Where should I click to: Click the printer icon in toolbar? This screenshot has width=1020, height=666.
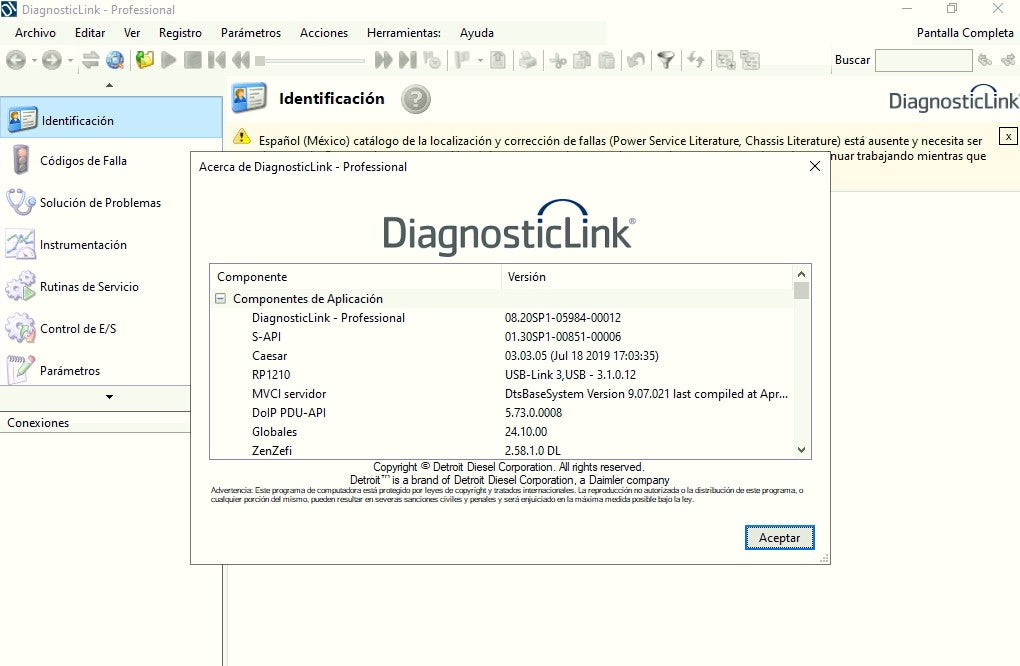528,60
